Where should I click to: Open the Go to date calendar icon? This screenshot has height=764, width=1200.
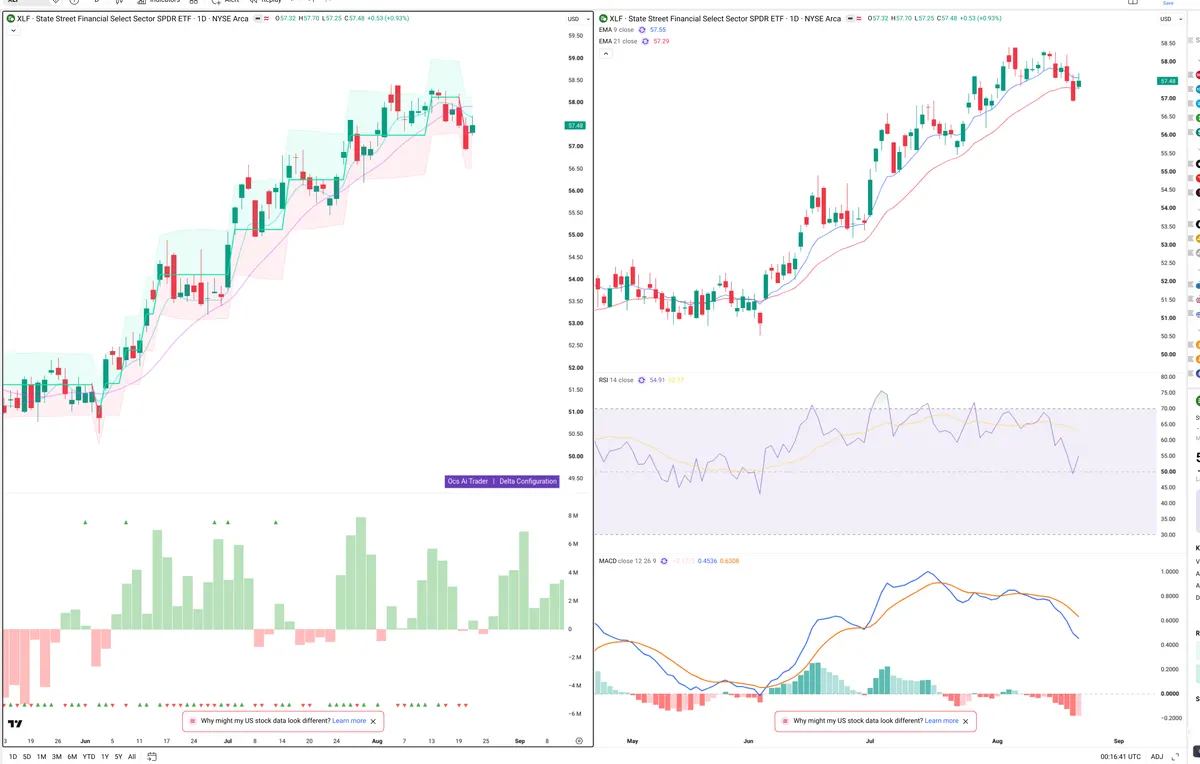click(150, 757)
